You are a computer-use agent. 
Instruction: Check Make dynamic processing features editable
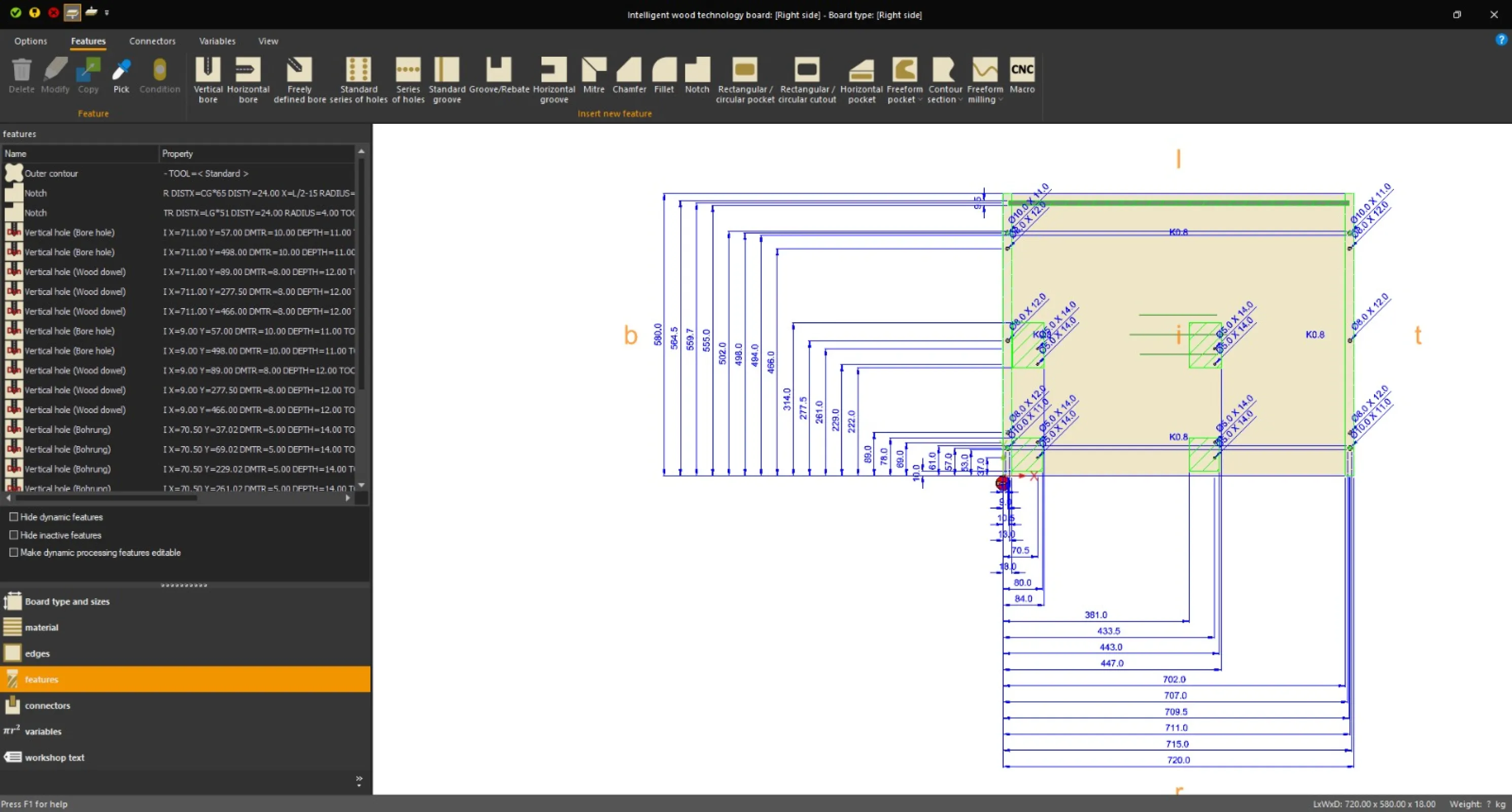coord(14,553)
